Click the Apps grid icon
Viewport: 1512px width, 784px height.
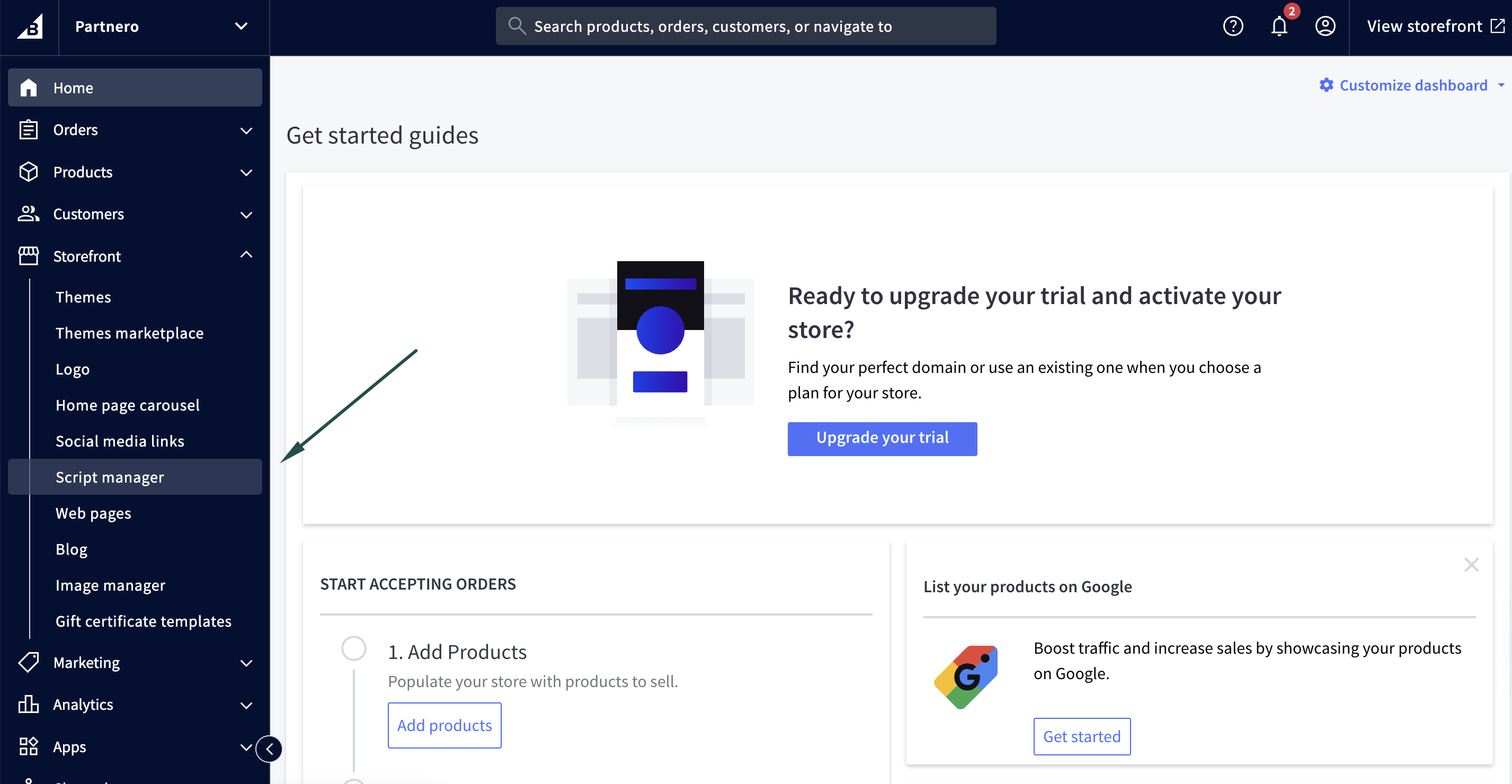pyautogui.click(x=28, y=746)
